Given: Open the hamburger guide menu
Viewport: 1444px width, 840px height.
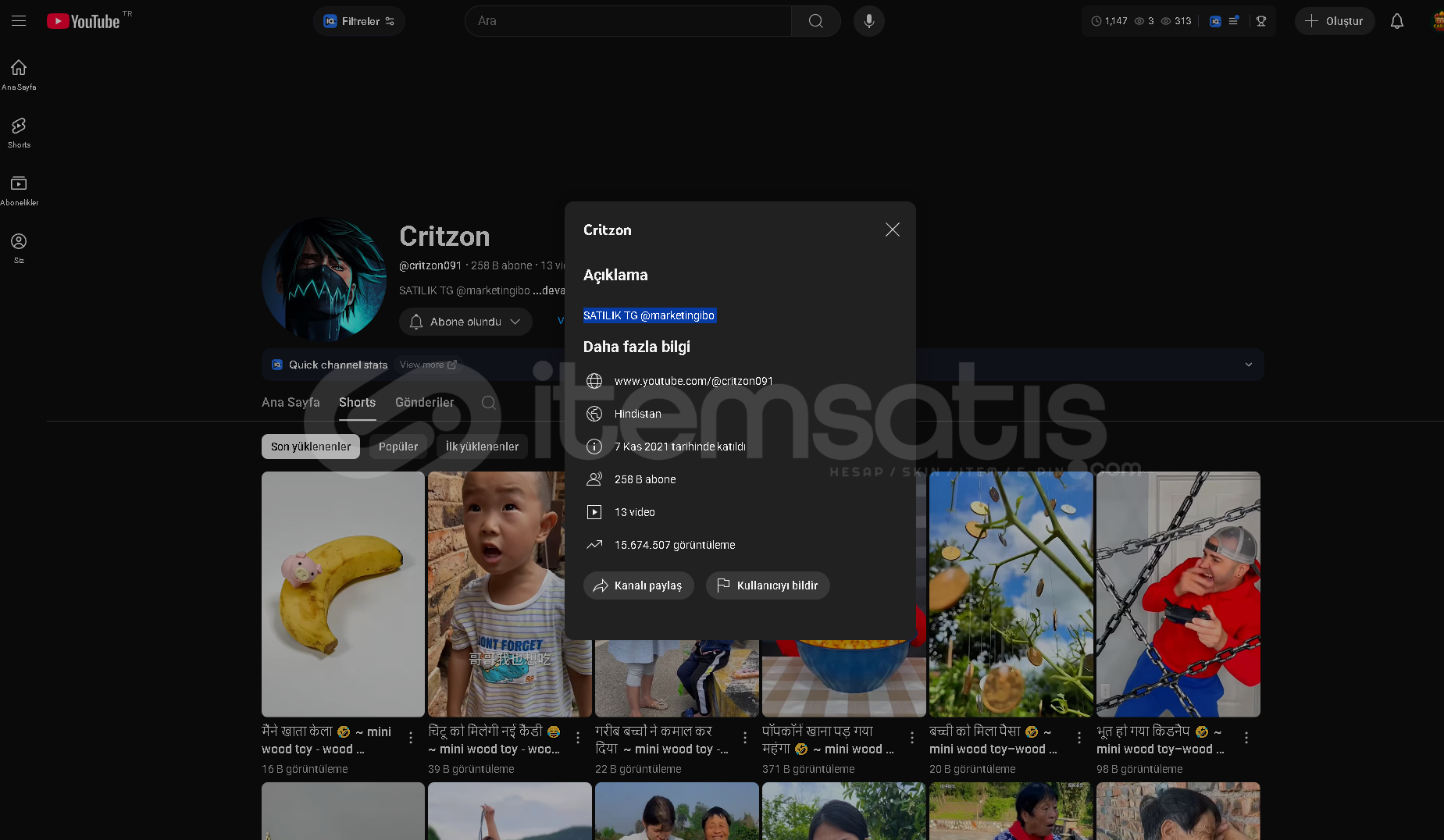Looking at the screenshot, I should pyautogui.click(x=19, y=21).
